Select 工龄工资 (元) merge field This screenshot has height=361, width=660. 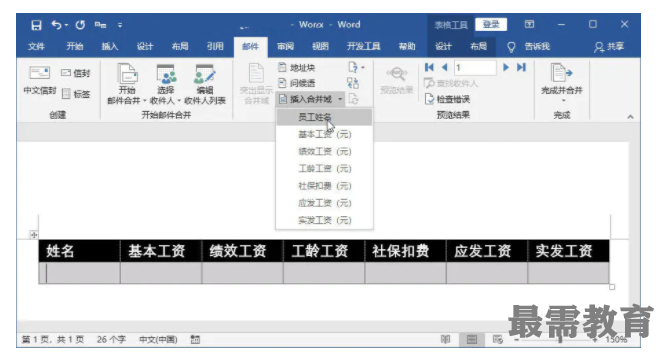click(x=324, y=169)
